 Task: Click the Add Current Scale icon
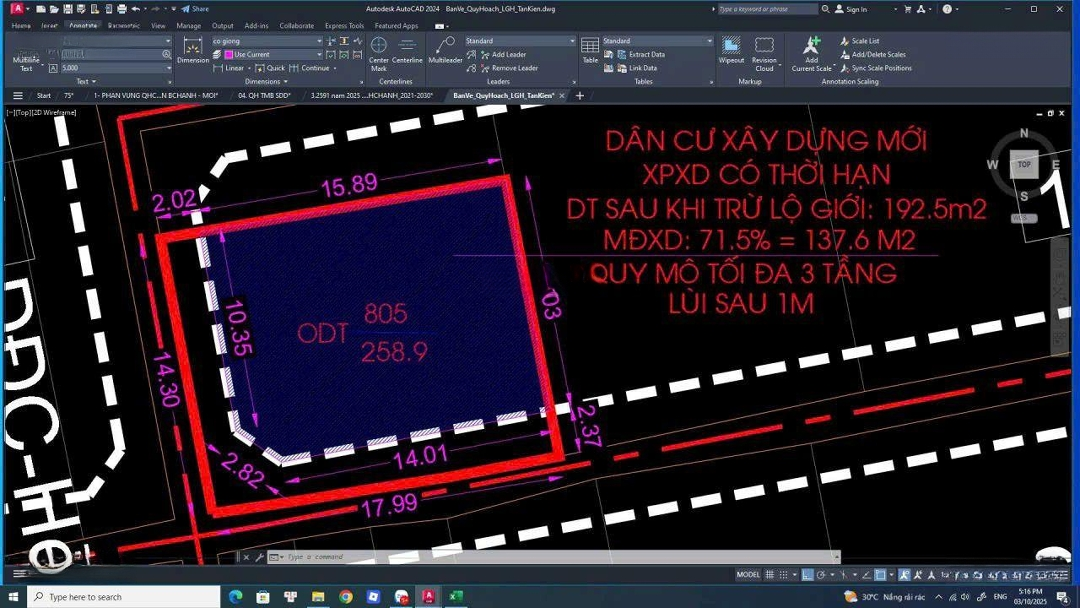(811, 50)
